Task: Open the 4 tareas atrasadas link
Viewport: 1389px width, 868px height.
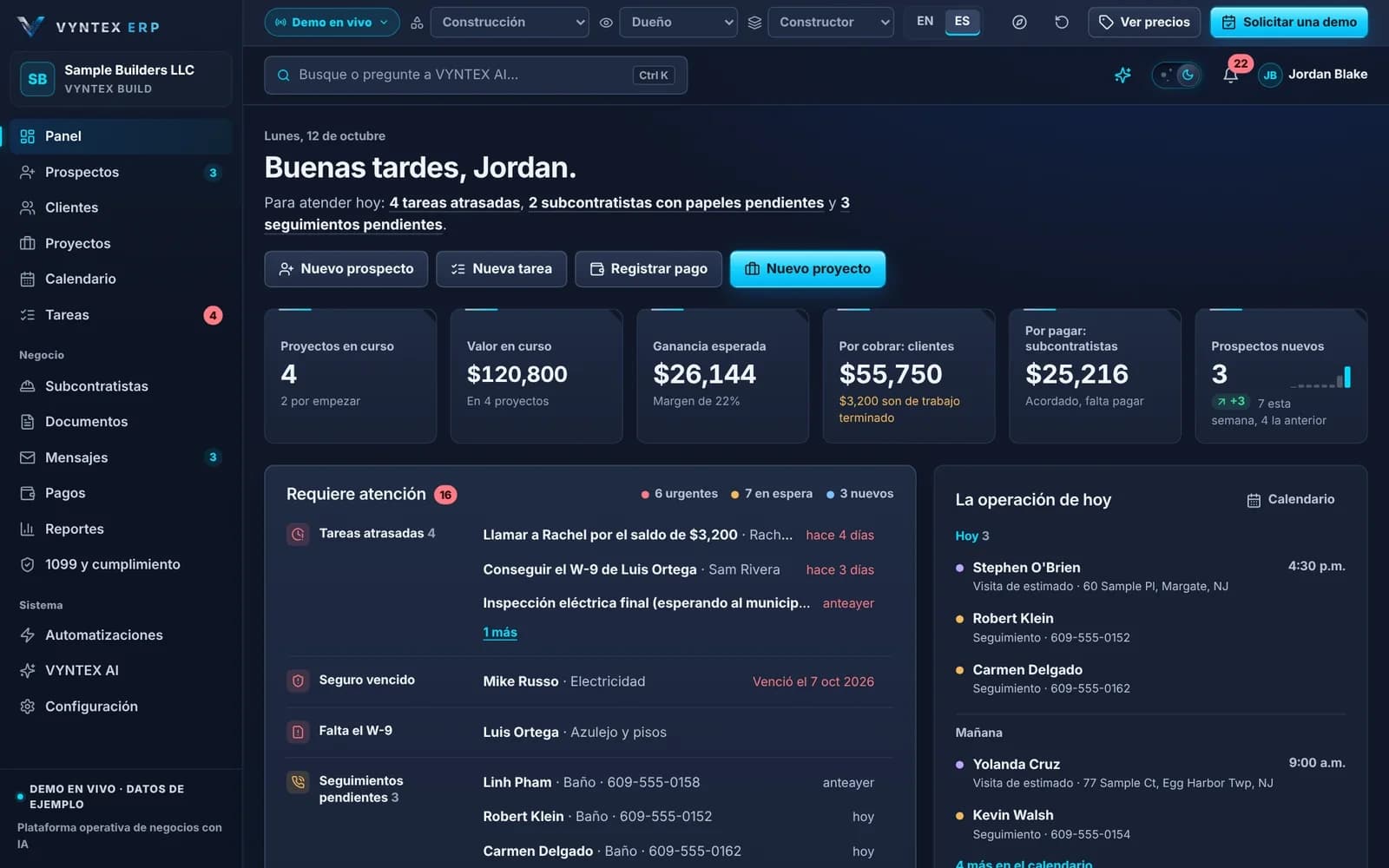Action: click(x=455, y=202)
